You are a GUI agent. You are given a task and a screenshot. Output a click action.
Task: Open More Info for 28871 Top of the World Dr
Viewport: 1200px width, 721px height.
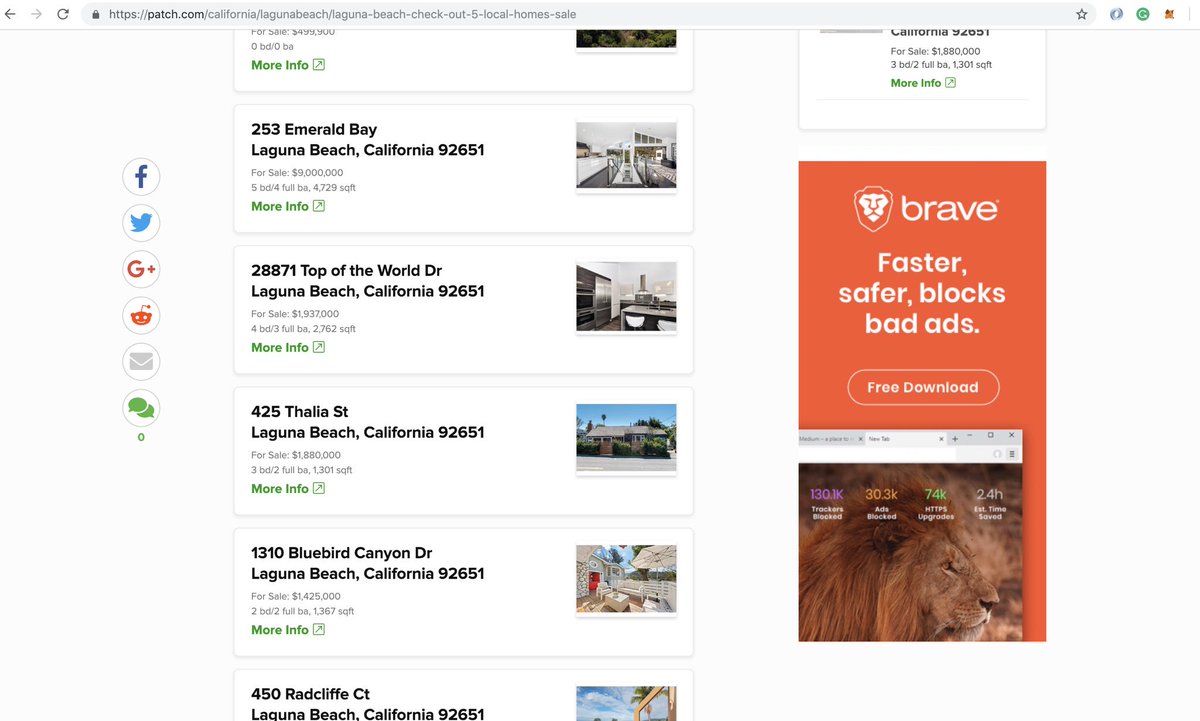point(288,347)
